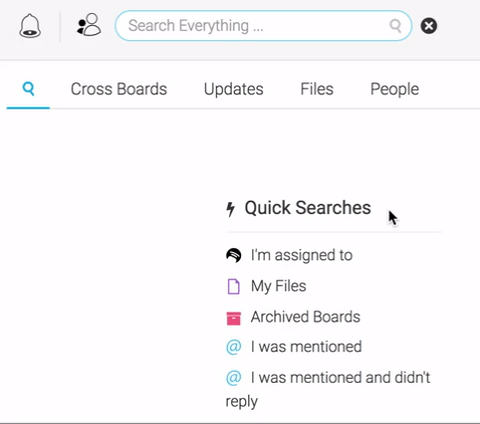Open the team members people icon
The width and height of the screenshot is (480, 424).
[89, 24]
